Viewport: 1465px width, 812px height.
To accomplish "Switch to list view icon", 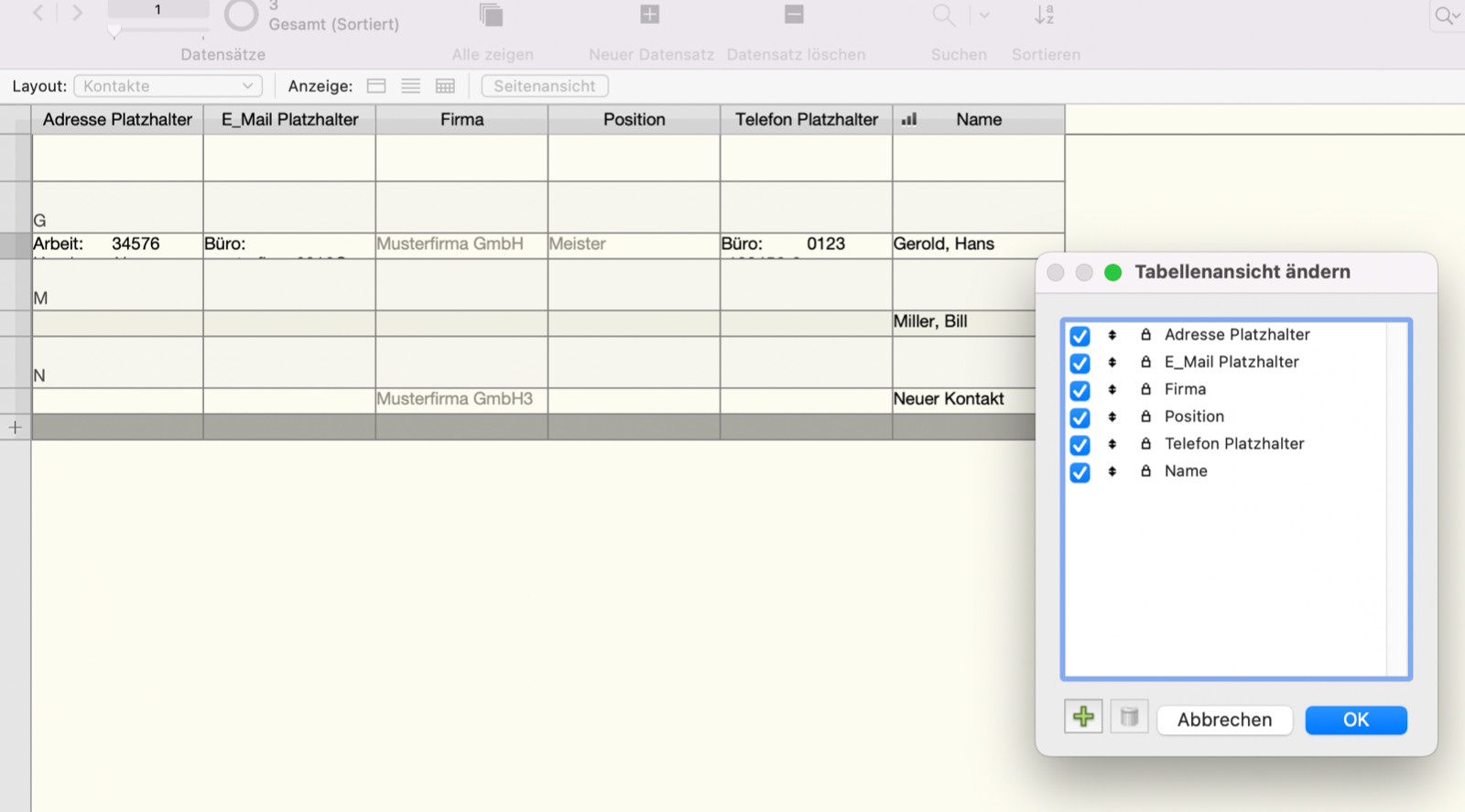I will (x=411, y=86).
